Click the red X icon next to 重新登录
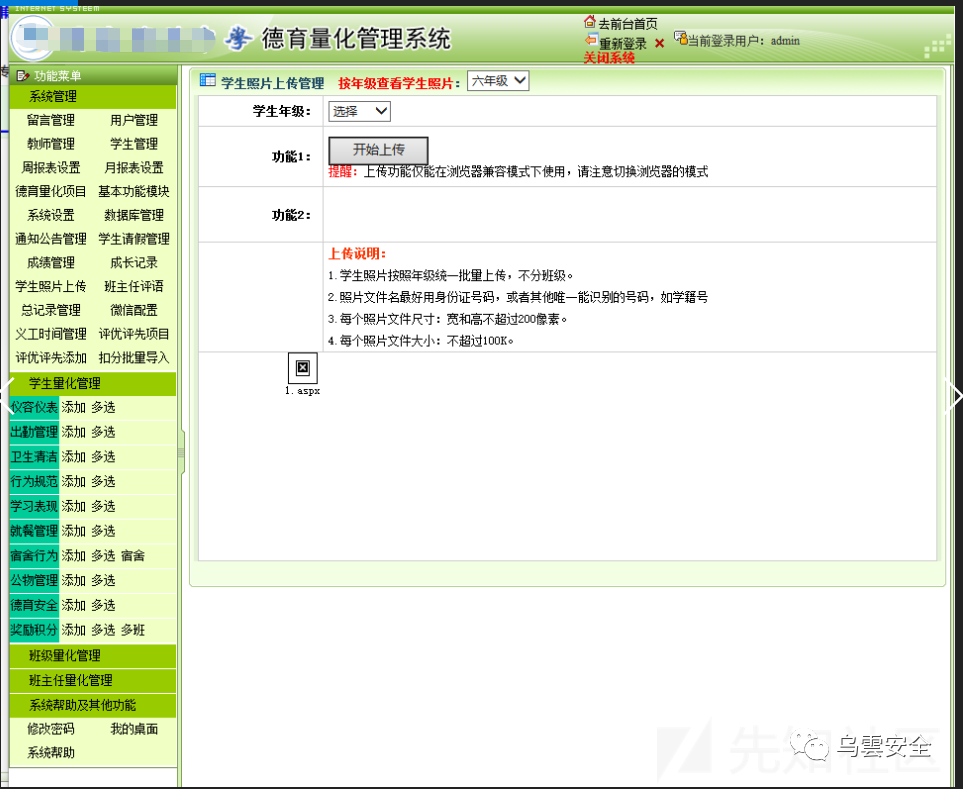963x789 pixels. tap(657, 40)
